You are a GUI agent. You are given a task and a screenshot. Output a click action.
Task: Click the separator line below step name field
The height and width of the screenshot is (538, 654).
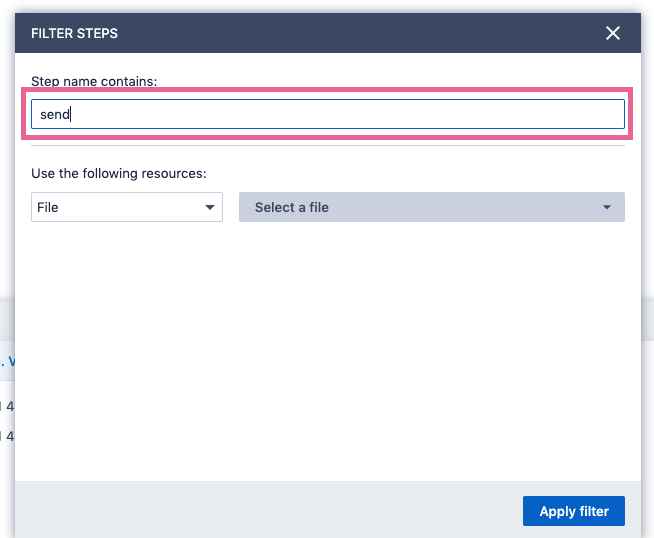[328, 146]
